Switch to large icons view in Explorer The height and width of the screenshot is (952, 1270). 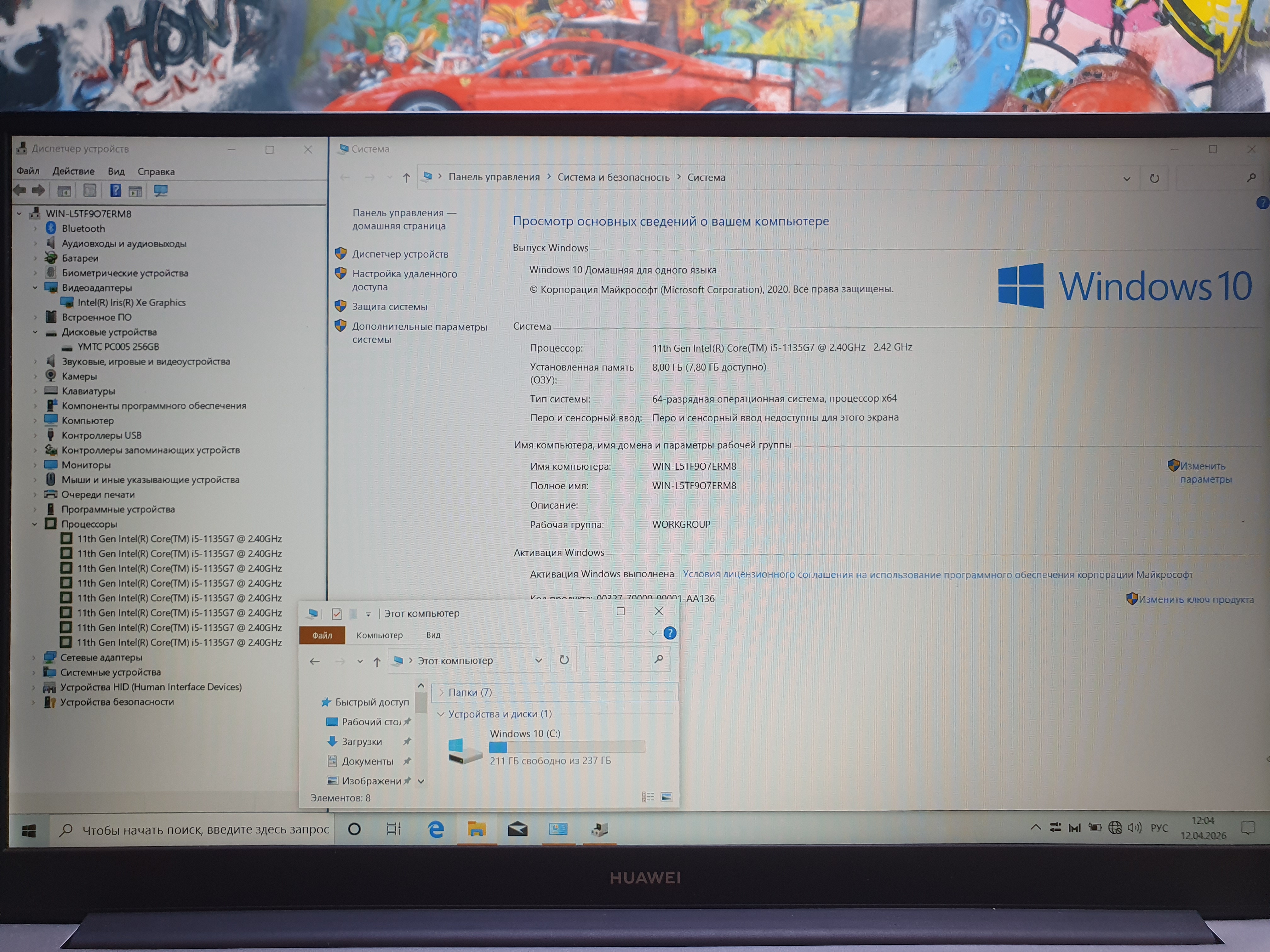[666, 797]
